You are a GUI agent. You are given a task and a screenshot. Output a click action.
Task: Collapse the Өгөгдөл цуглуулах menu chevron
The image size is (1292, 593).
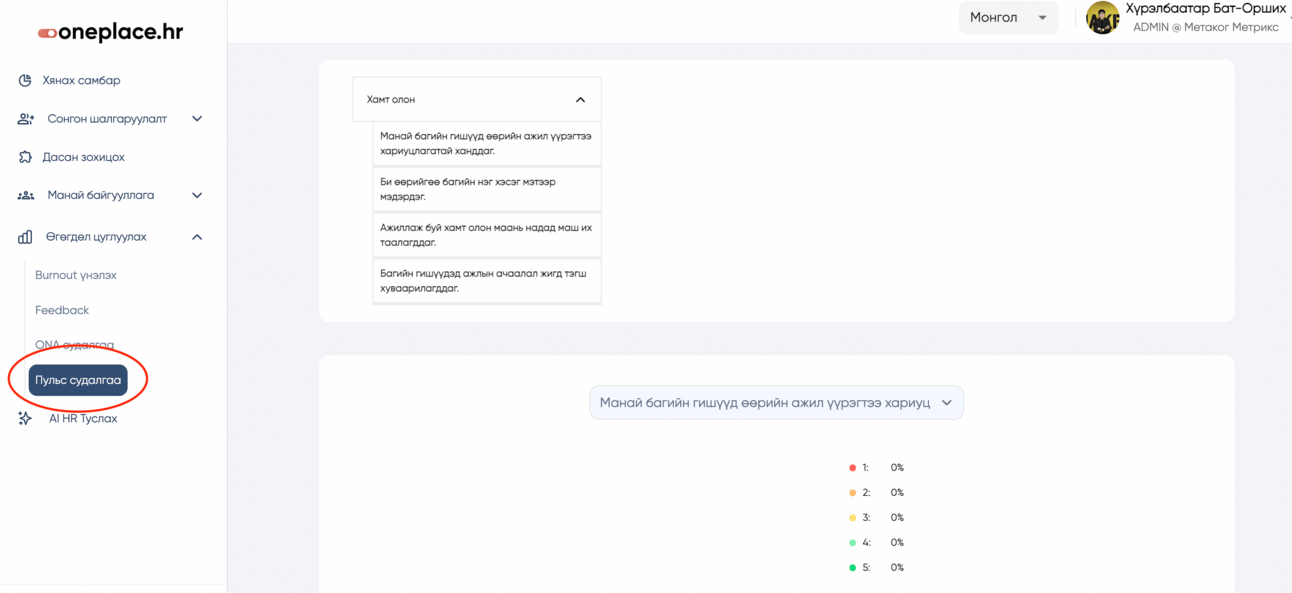[197, 237]
